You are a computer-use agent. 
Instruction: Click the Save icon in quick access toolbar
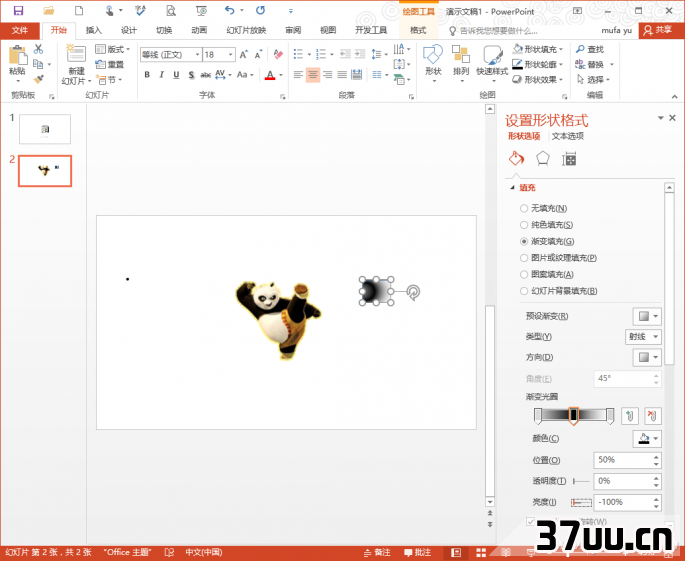tap(18, 10)
